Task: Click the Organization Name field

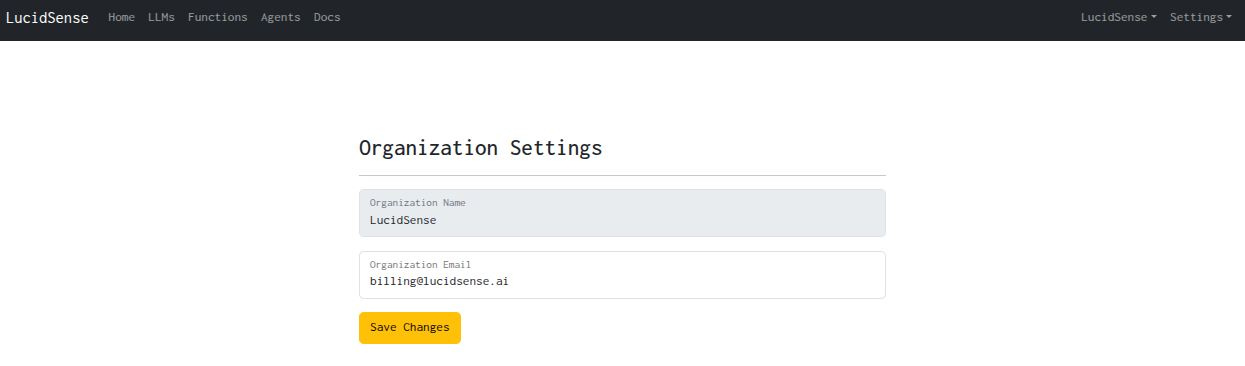Action: [x=622, y=213]
